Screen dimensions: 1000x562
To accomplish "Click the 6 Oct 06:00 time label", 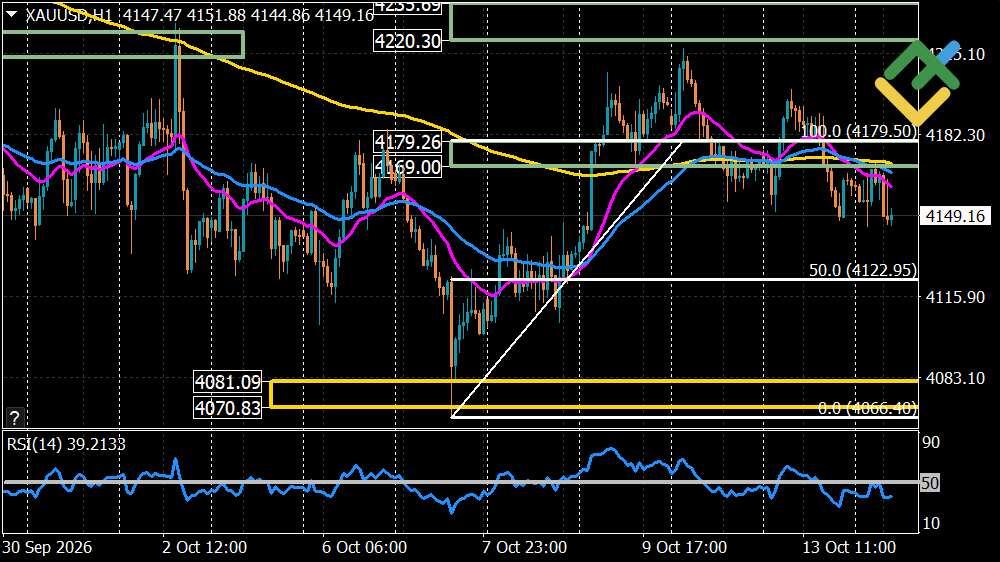I will (x=364, y=547).
